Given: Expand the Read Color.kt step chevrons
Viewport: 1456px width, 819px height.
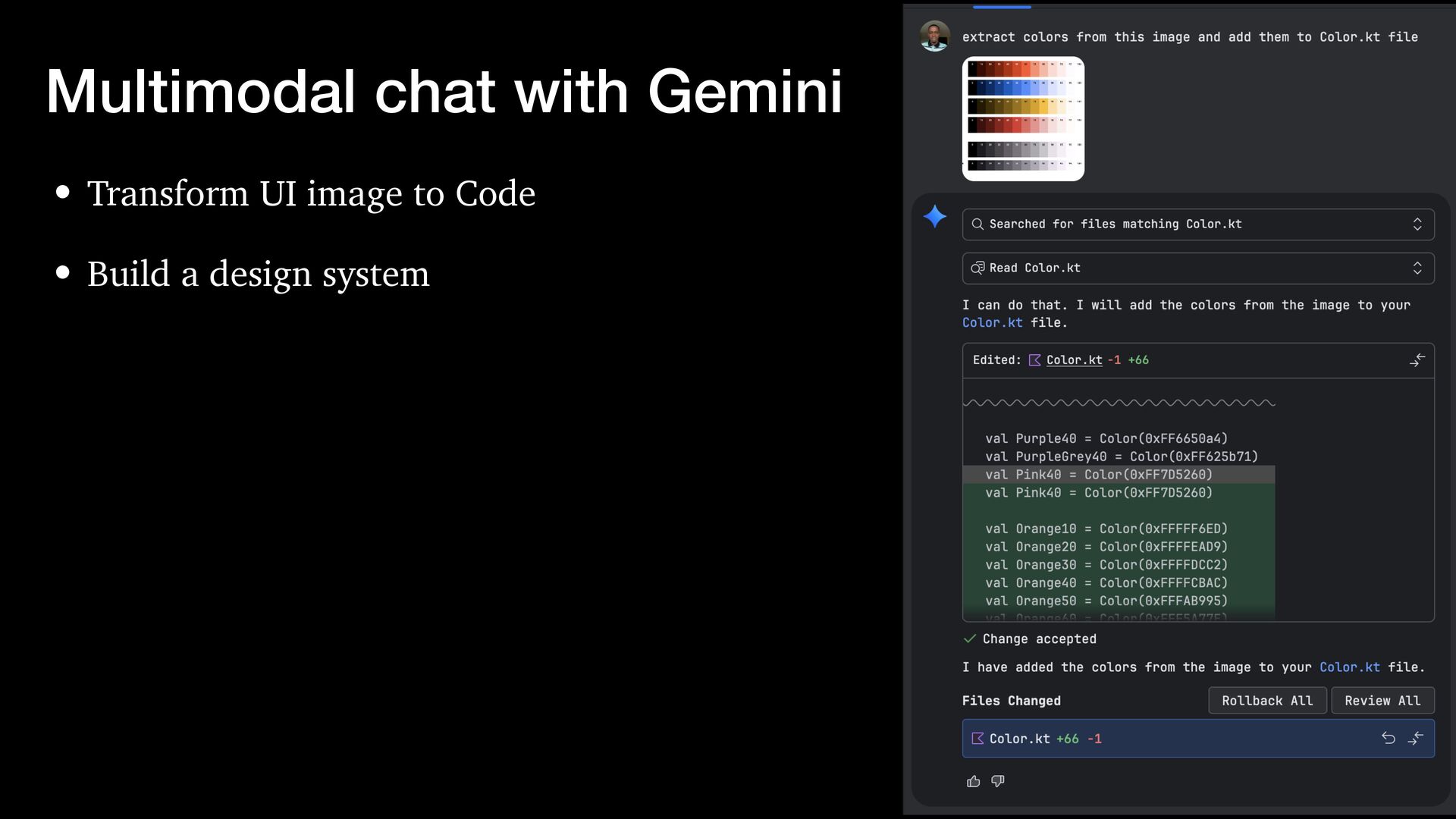Looking at the screenshot, I should coord(1417,268).
